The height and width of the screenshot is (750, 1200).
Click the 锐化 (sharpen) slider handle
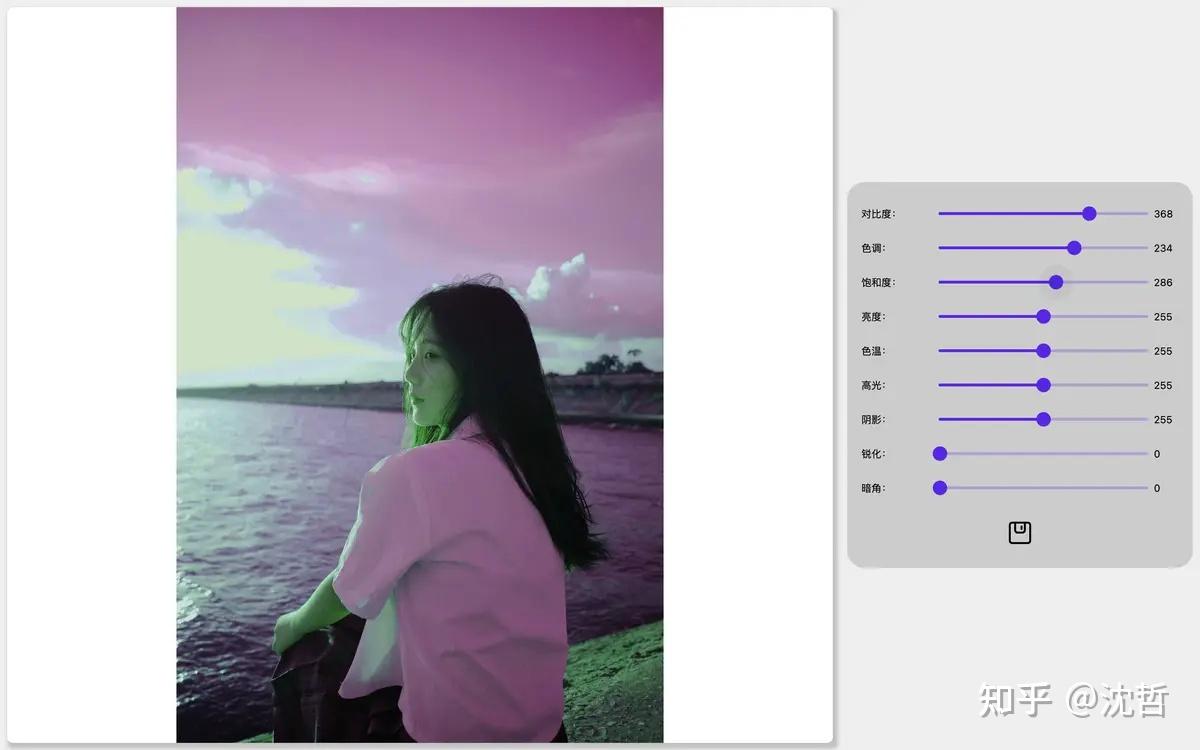point(939,453)
